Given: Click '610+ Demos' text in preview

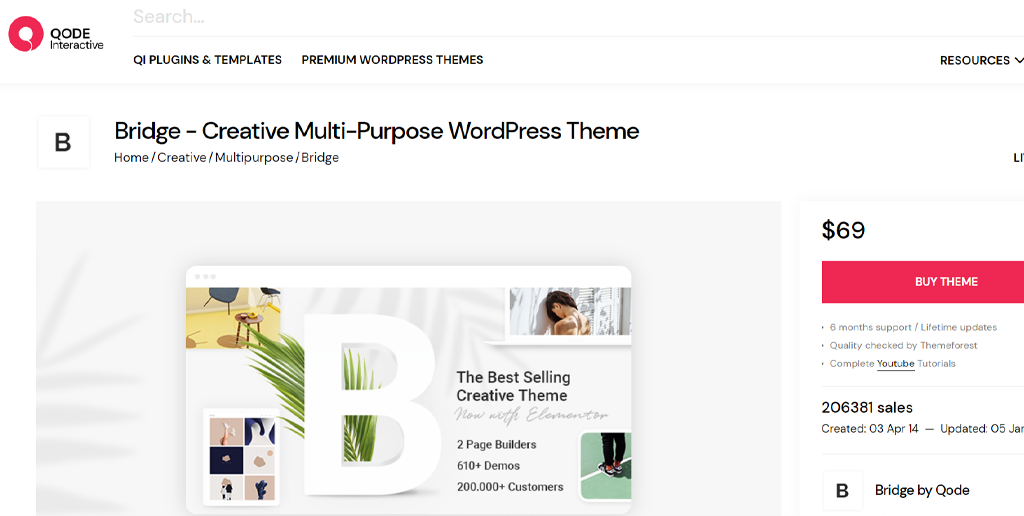Looking at the screenshot, I should point(488,466).
